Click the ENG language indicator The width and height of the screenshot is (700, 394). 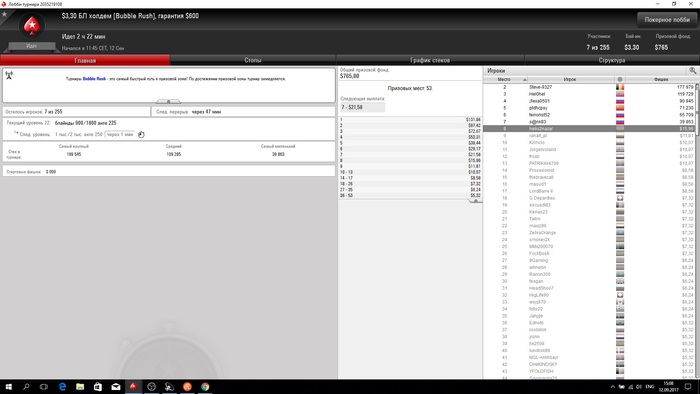point(650,387)
